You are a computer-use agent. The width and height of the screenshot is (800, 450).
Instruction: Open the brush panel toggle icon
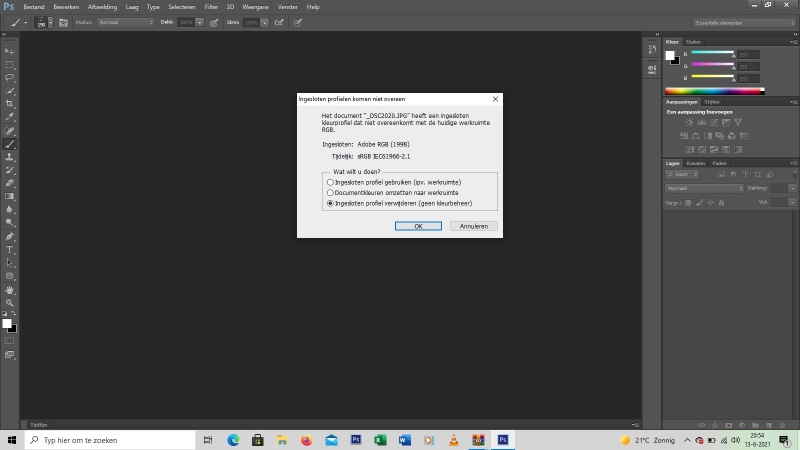point(63,22)
